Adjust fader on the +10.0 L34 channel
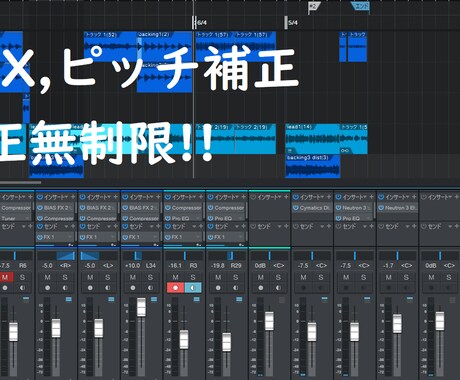Screen dimensions: 460x380 tap(141, 307)
